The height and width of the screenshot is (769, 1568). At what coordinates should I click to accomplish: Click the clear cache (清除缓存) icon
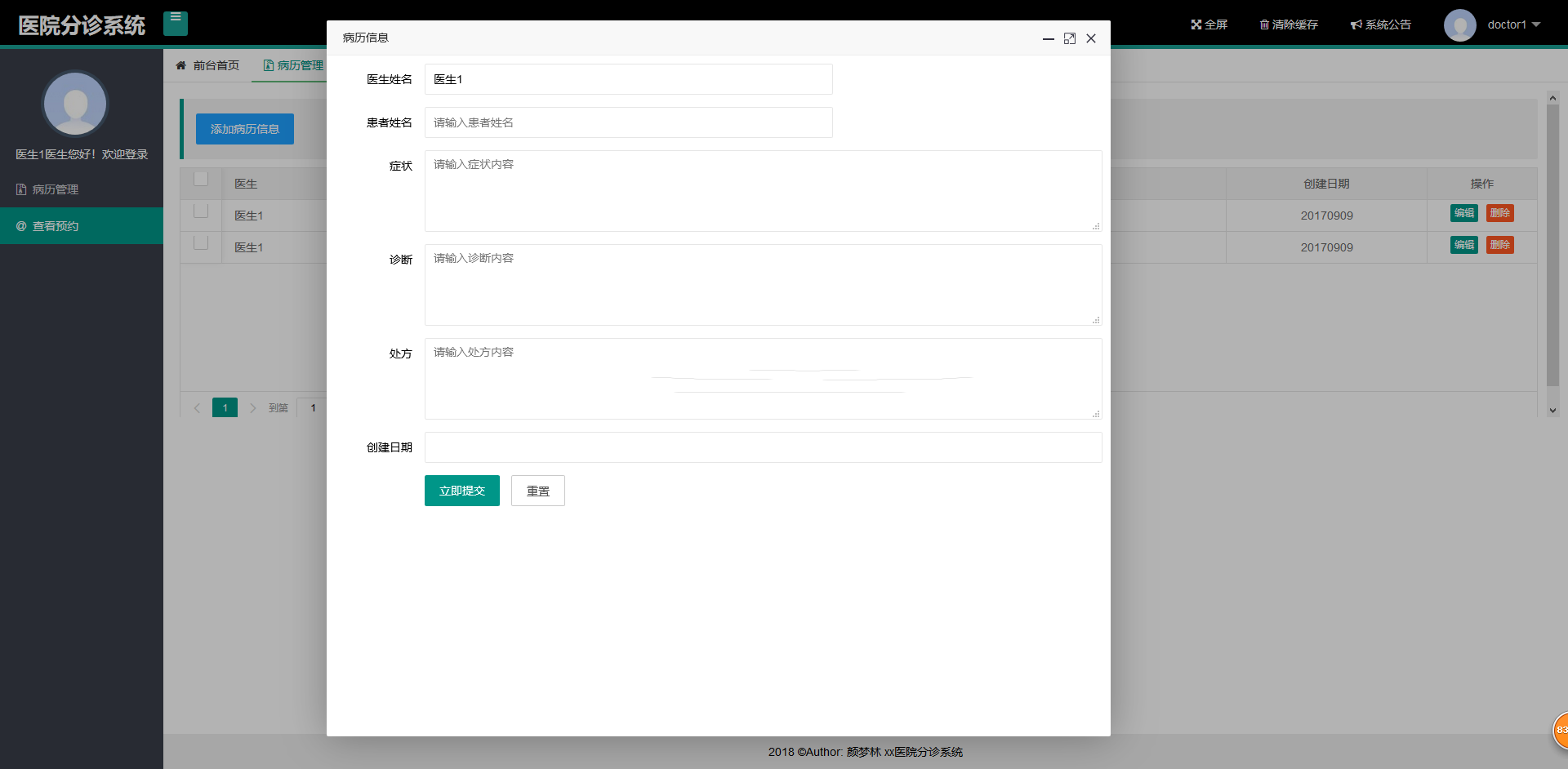(x=1288, y=24)
